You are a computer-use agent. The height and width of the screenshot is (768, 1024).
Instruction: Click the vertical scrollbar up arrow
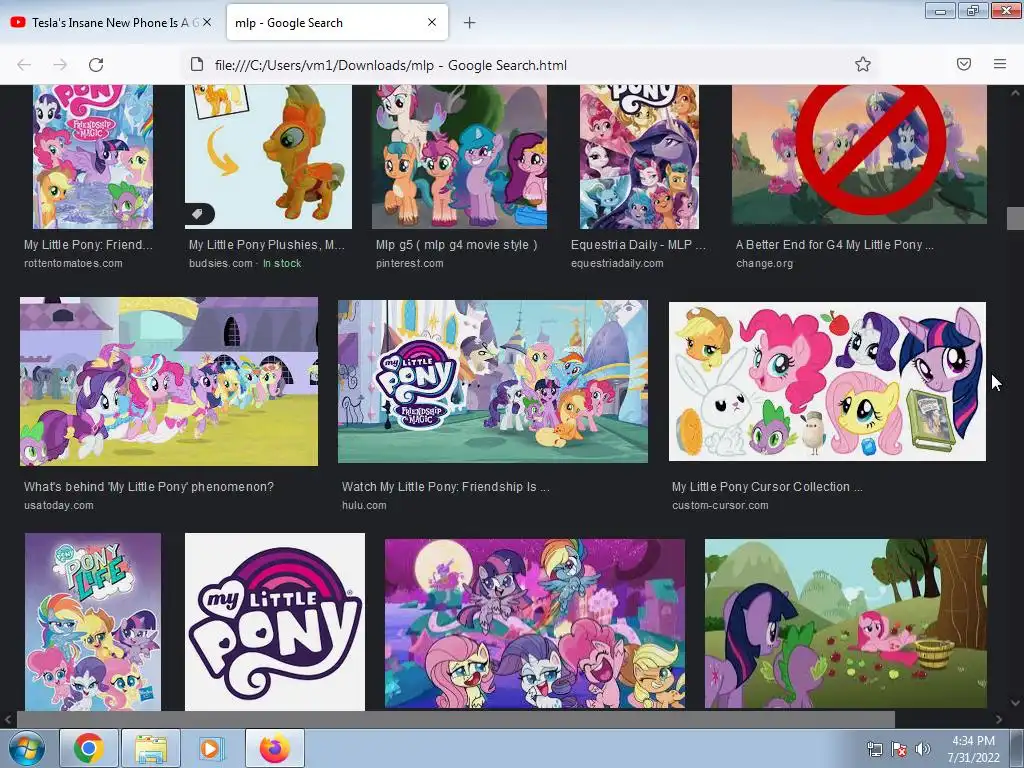pyautogui.click(x=1015, y=93)
